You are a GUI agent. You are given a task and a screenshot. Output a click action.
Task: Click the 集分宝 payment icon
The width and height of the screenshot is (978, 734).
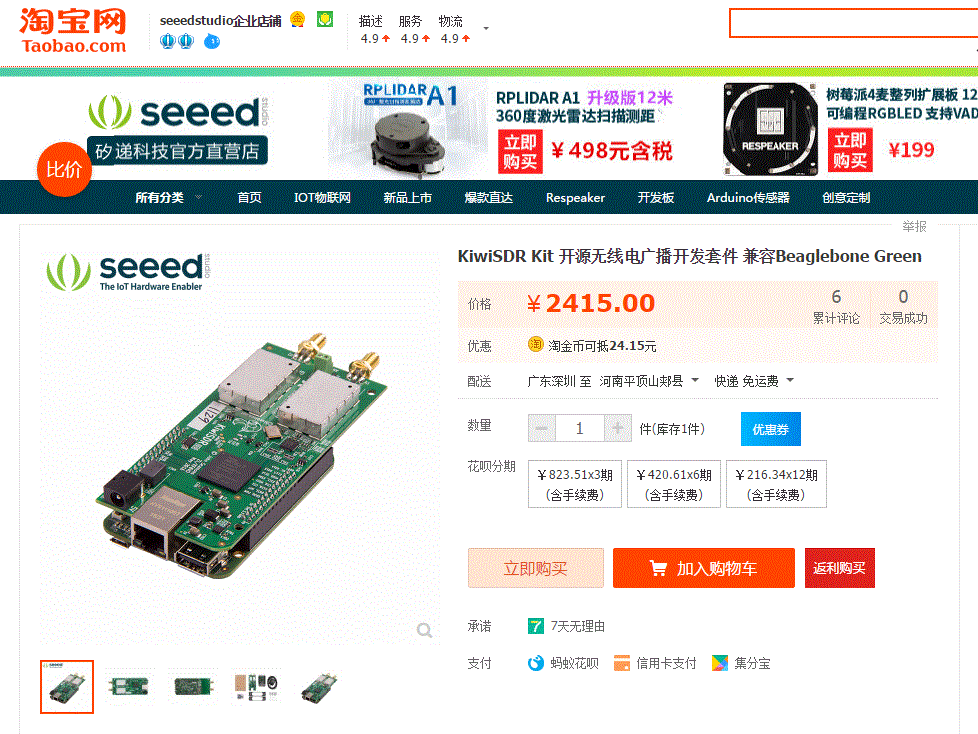click(720, 664)
